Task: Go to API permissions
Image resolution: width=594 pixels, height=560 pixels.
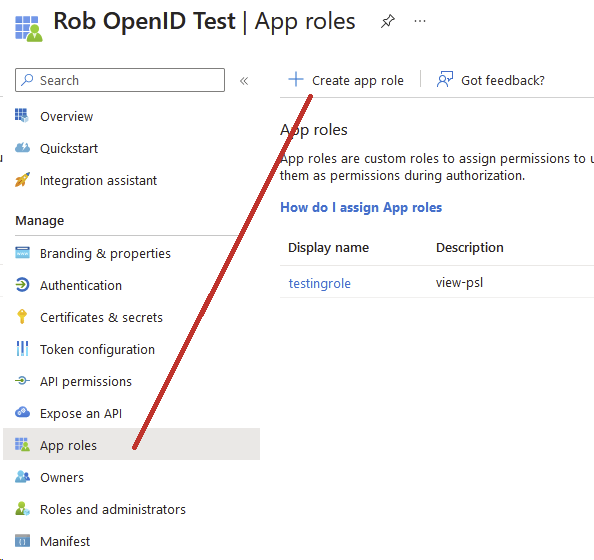Action: (86, 382)
